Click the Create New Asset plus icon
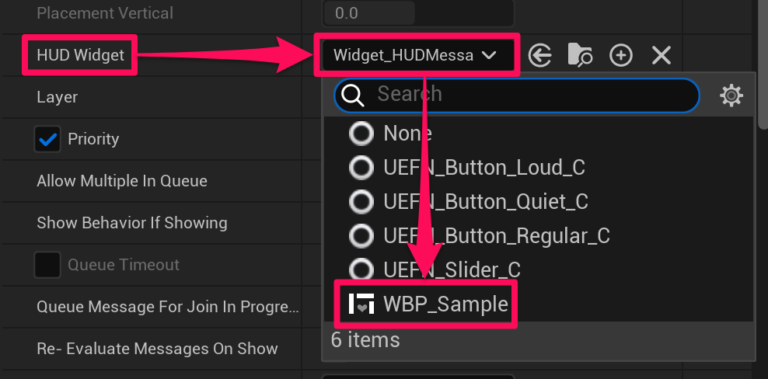This screenshot has height=379, width=768. pyautogui.click(x=621, y=55)
